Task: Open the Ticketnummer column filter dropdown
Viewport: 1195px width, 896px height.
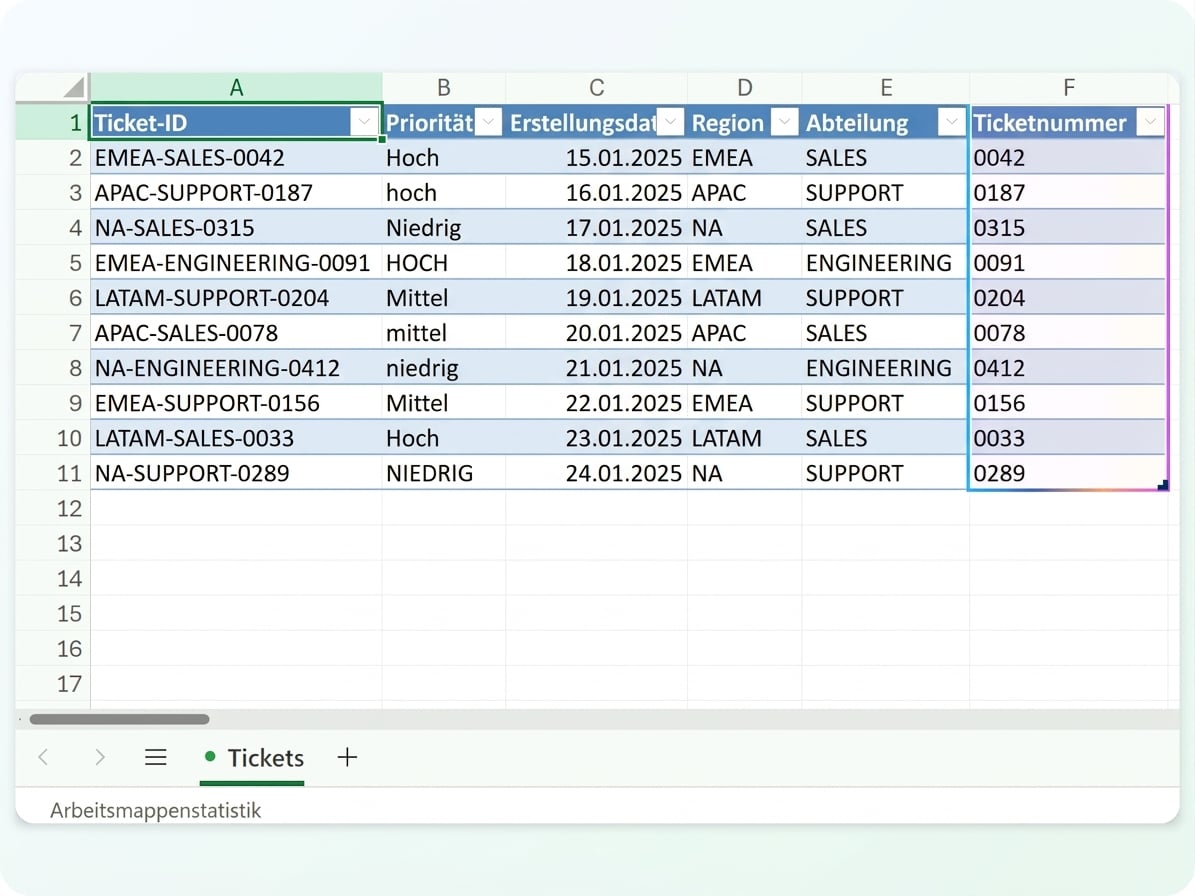Action: tap(1150, 122)
